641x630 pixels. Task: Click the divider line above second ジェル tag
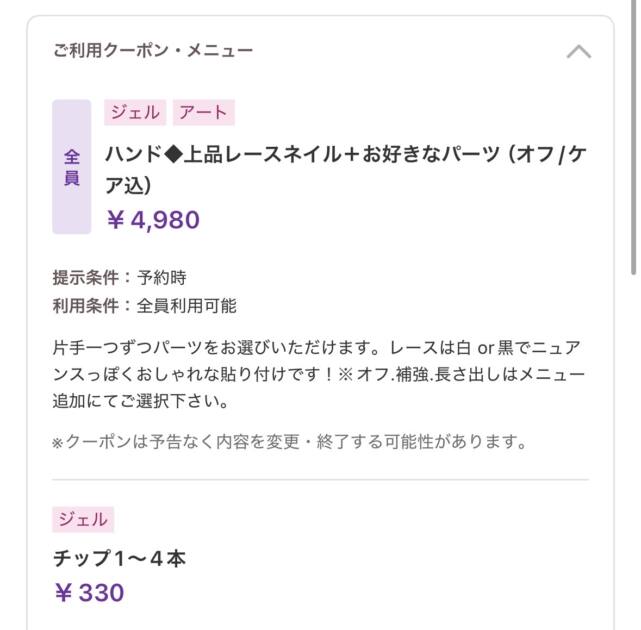320,480
